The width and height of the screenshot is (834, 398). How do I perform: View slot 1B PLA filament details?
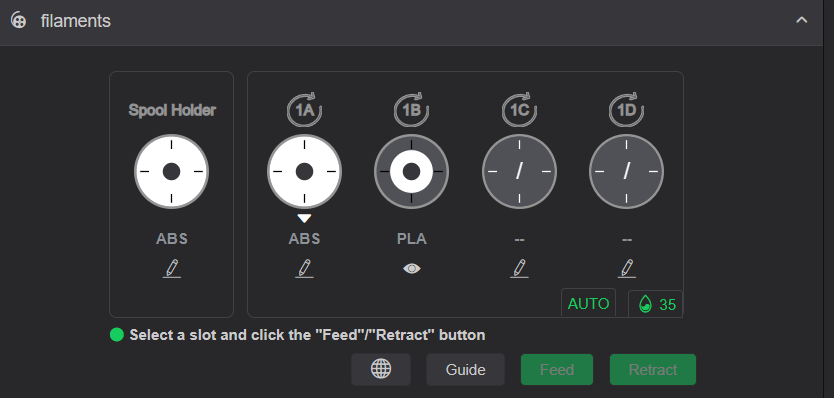click(x=412, y=269)
